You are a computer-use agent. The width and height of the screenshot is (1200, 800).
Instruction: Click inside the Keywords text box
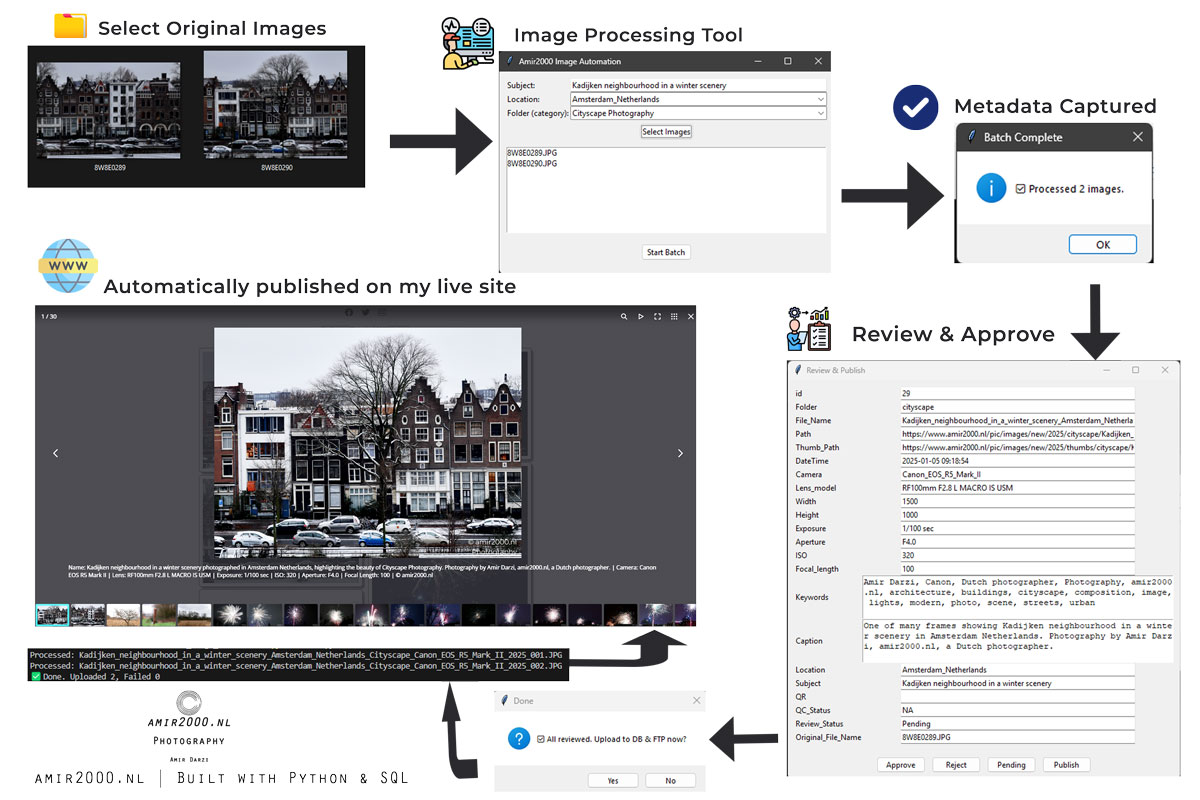pyautogui.click(x=1017, y=596)
